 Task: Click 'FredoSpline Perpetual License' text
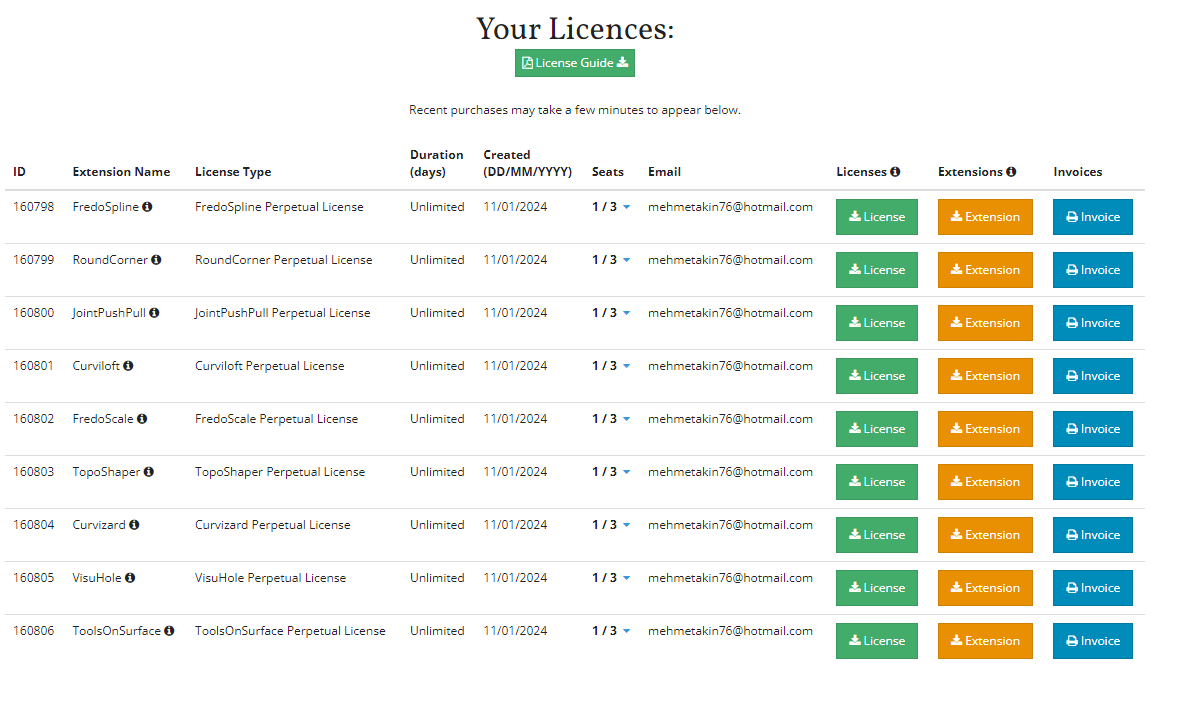279,207
